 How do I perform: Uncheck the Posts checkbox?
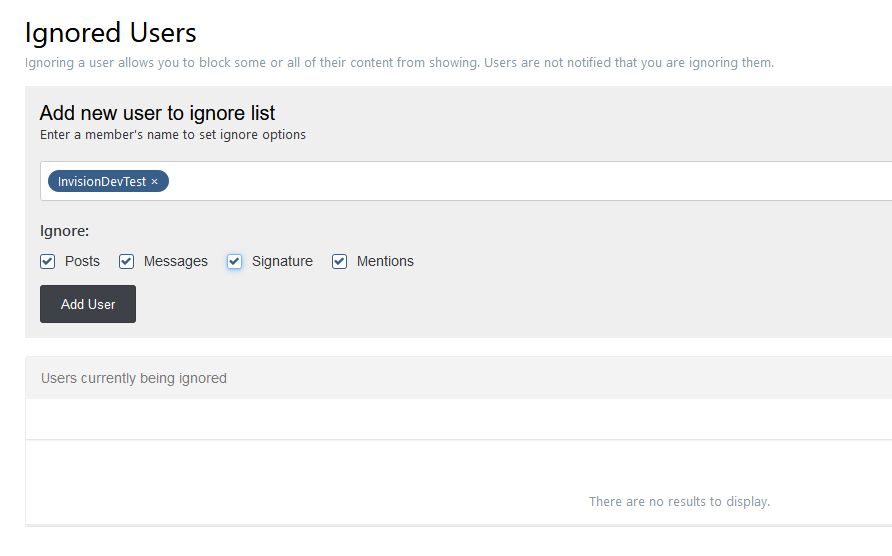point(48,261)
